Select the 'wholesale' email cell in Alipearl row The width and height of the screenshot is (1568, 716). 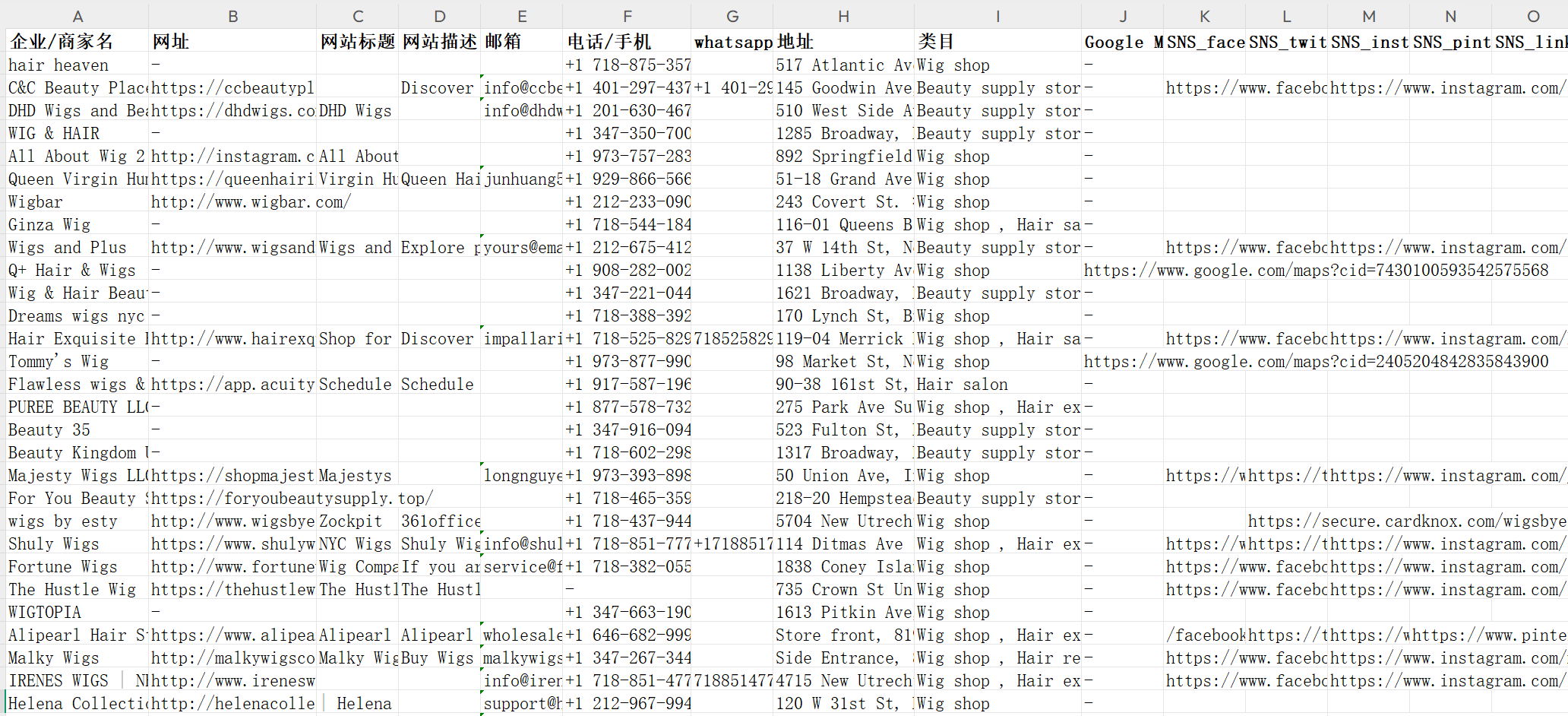(x=522, y=635)
